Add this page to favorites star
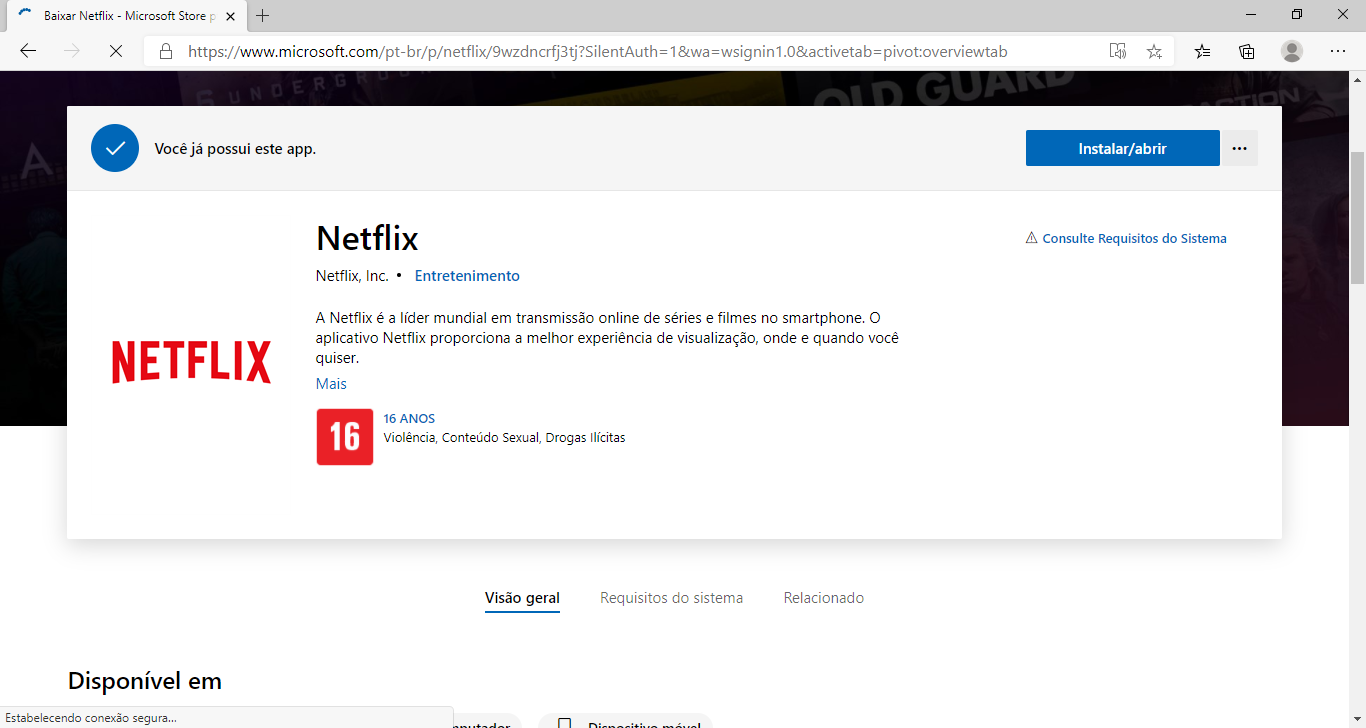Screen dimensions: 1366x728 [1154, 51]
